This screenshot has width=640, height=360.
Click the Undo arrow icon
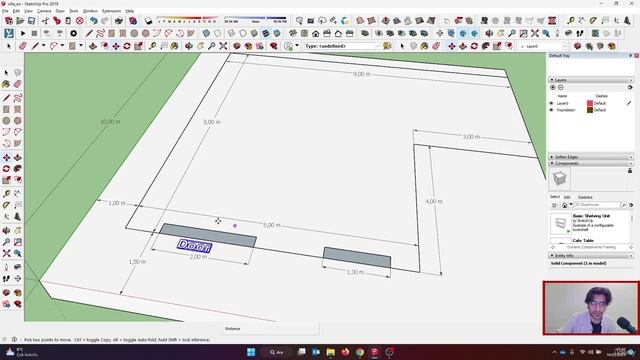pyautogui.click(x=94, y=20)
